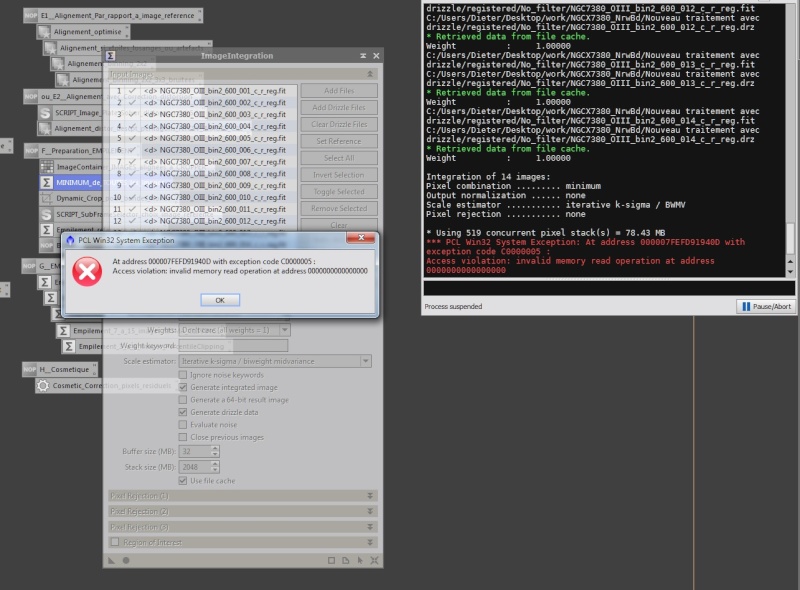The image size is (800, 590).
Task: Toggle checkmark of file row 1
Action: 133,91
